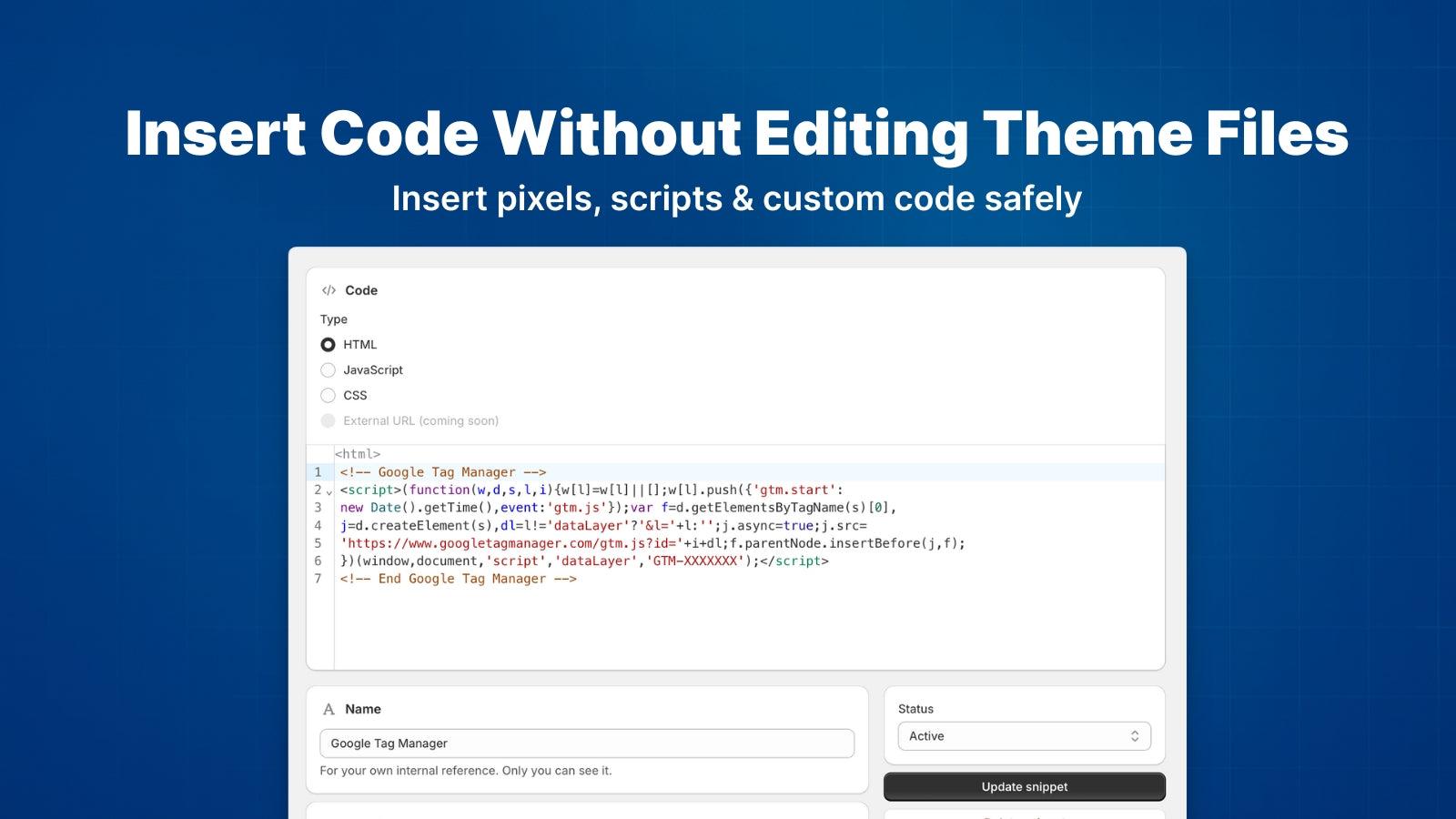Place cursor on the Google Tag Manager comment line

(441, 471)
